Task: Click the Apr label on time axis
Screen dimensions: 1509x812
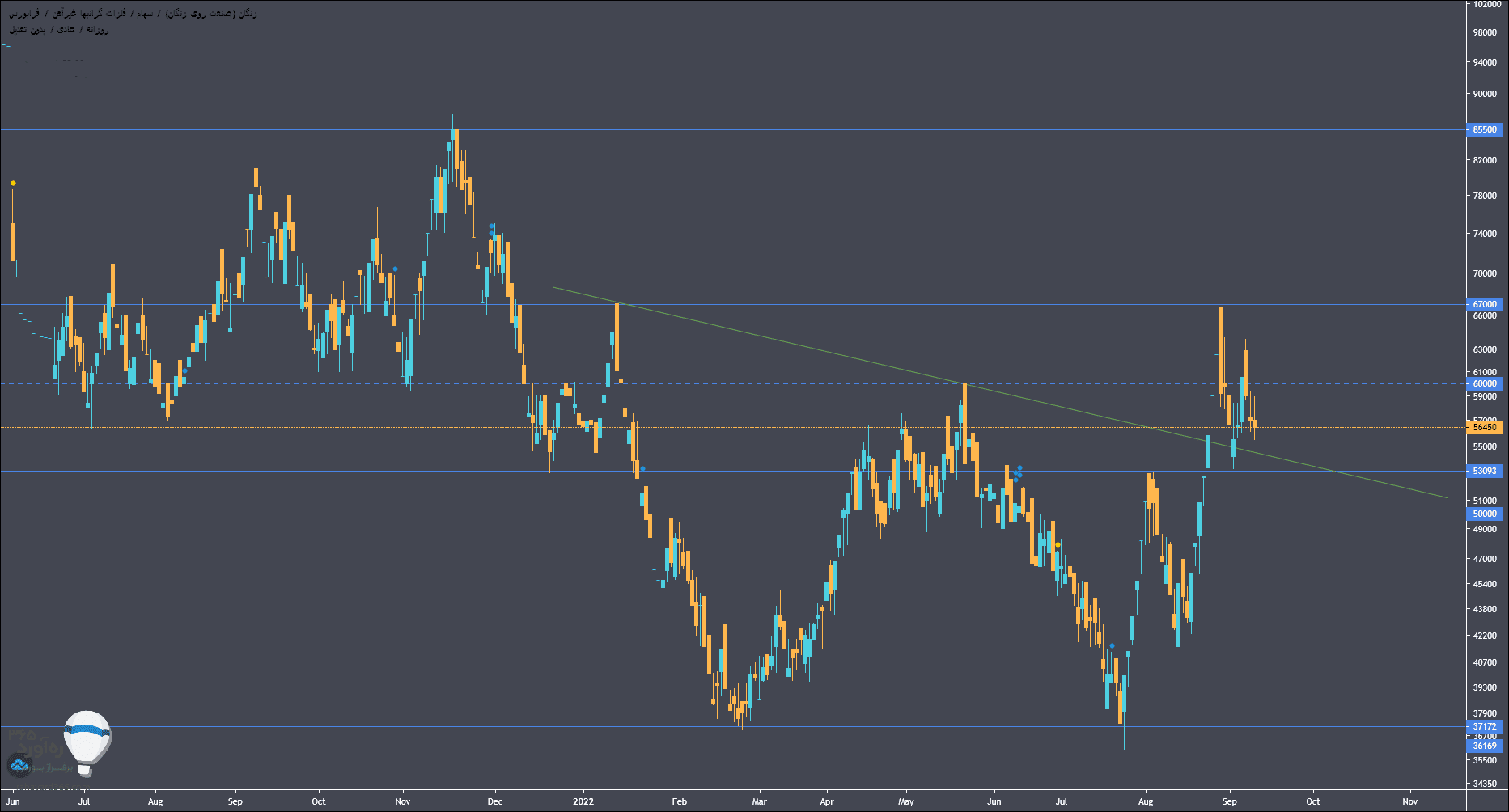Action: click(x=826, y=802)
